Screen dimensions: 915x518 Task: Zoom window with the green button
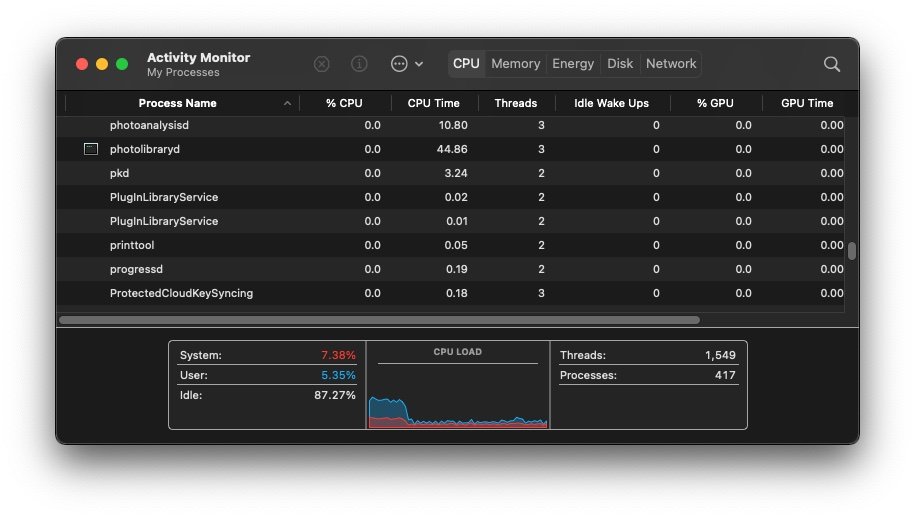click(122, 64)
